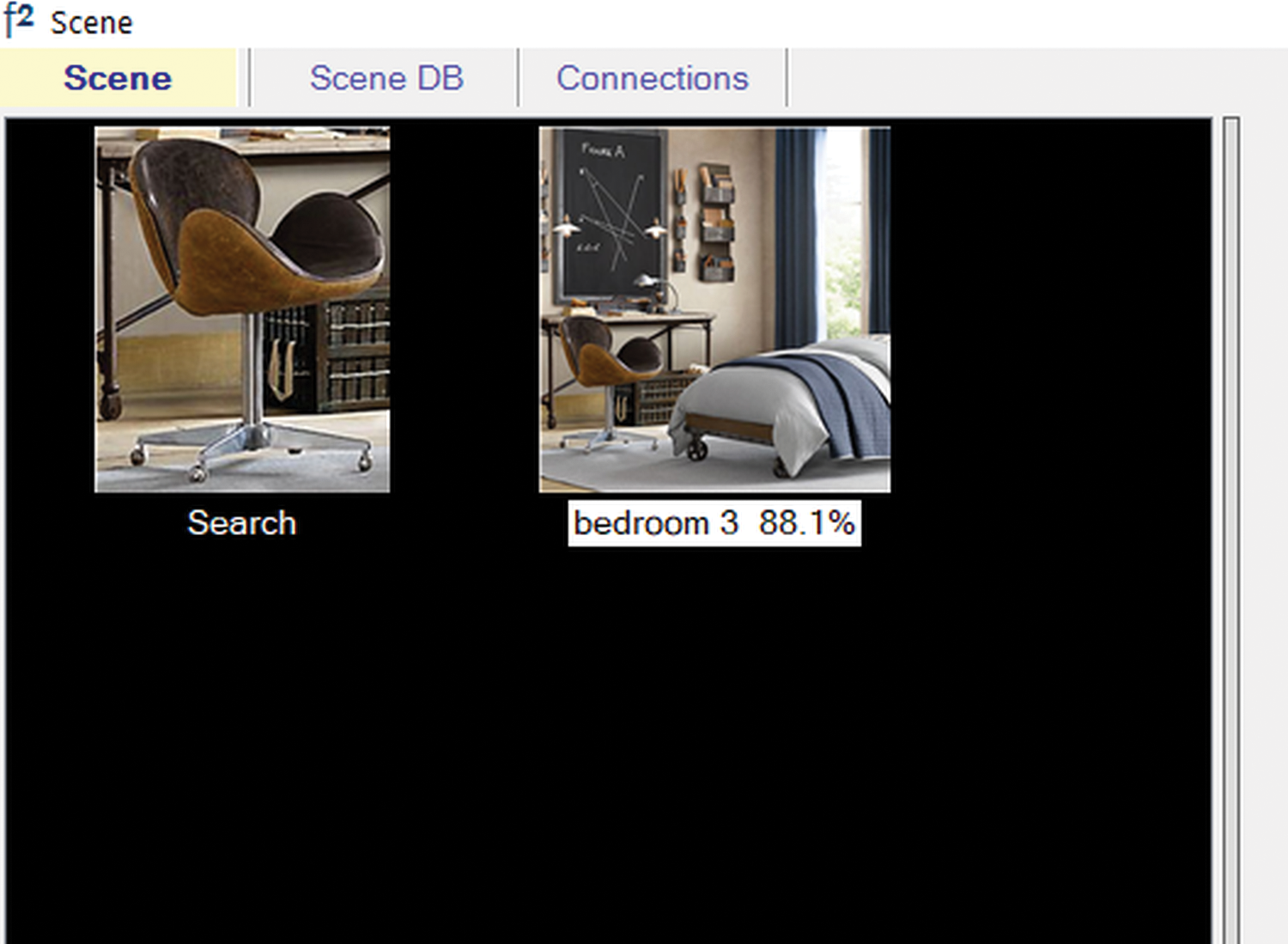Click the vertical scrollbar beside results panel

click(x=1231, y=530)
